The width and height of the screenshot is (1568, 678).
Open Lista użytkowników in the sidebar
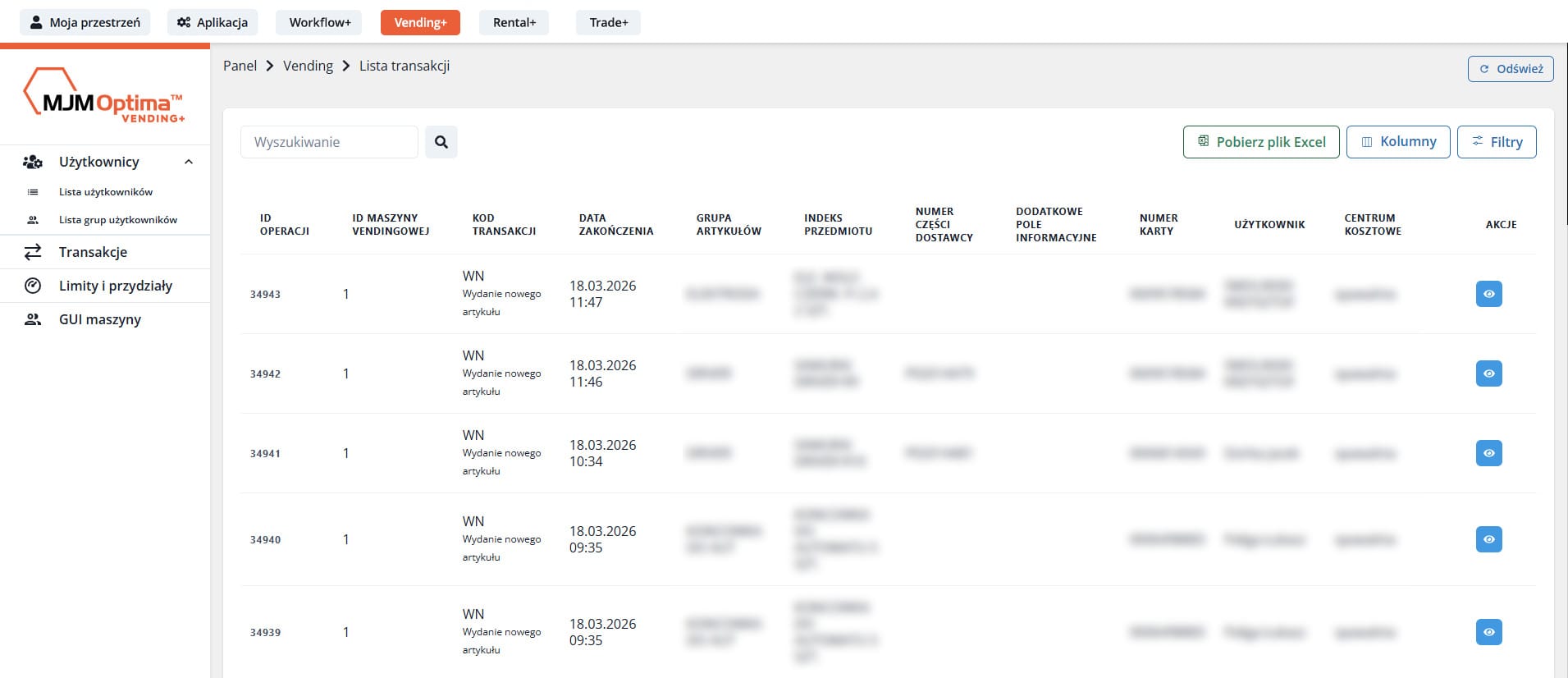[106, 192]
